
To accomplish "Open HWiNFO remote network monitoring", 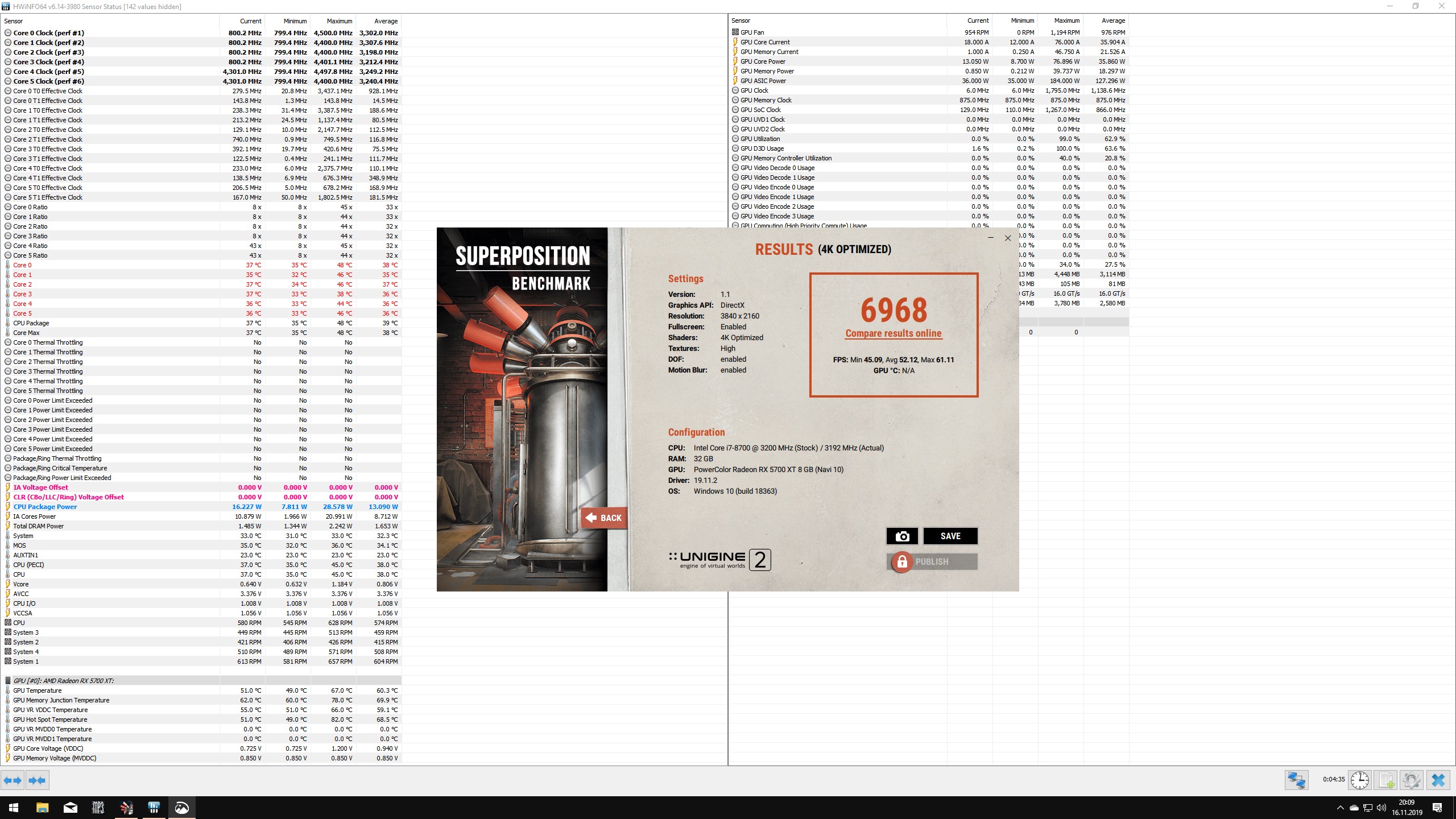I will pyautogui.click(x=1296, y=780).
